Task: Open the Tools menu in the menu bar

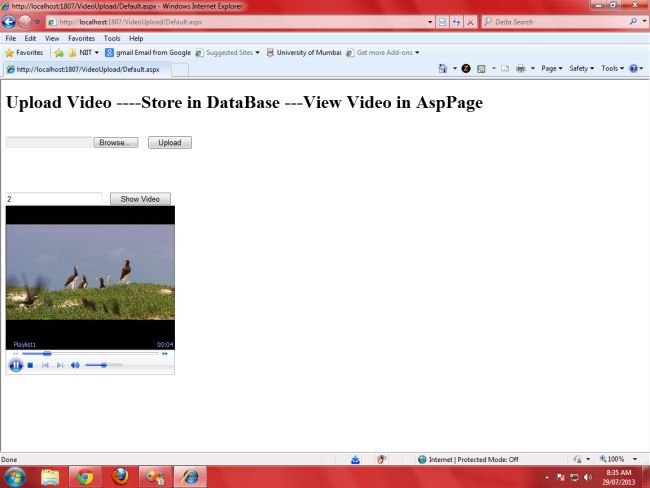Action: 112,38
